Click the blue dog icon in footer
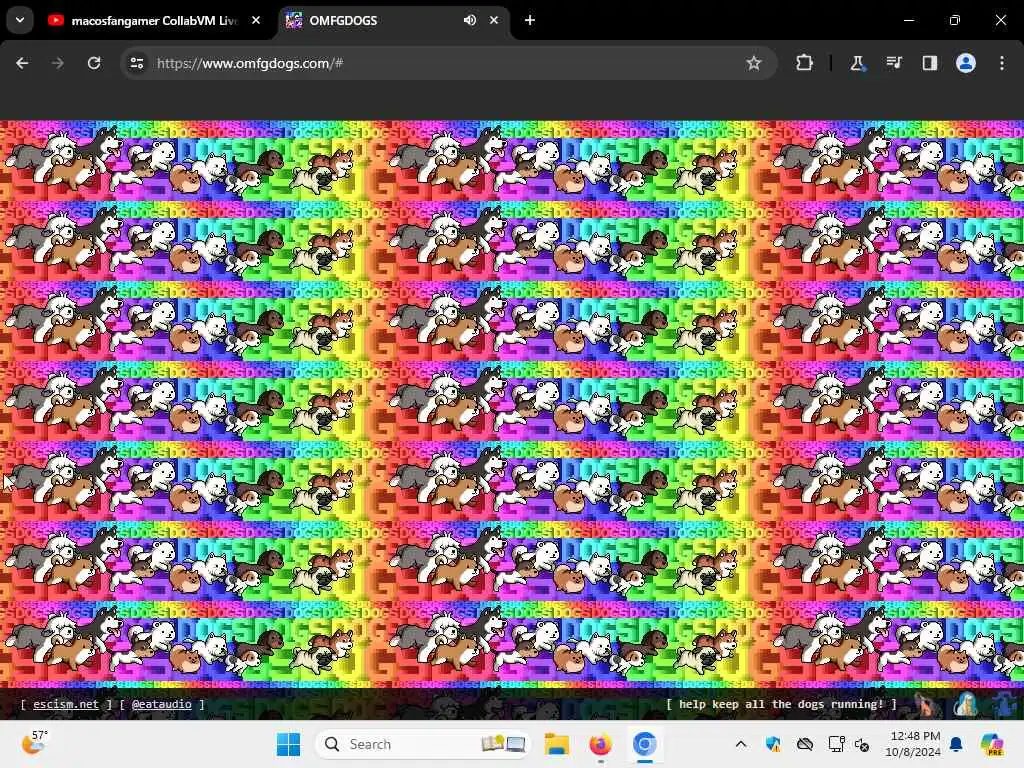1024x768 pixels. [1006, 705]
